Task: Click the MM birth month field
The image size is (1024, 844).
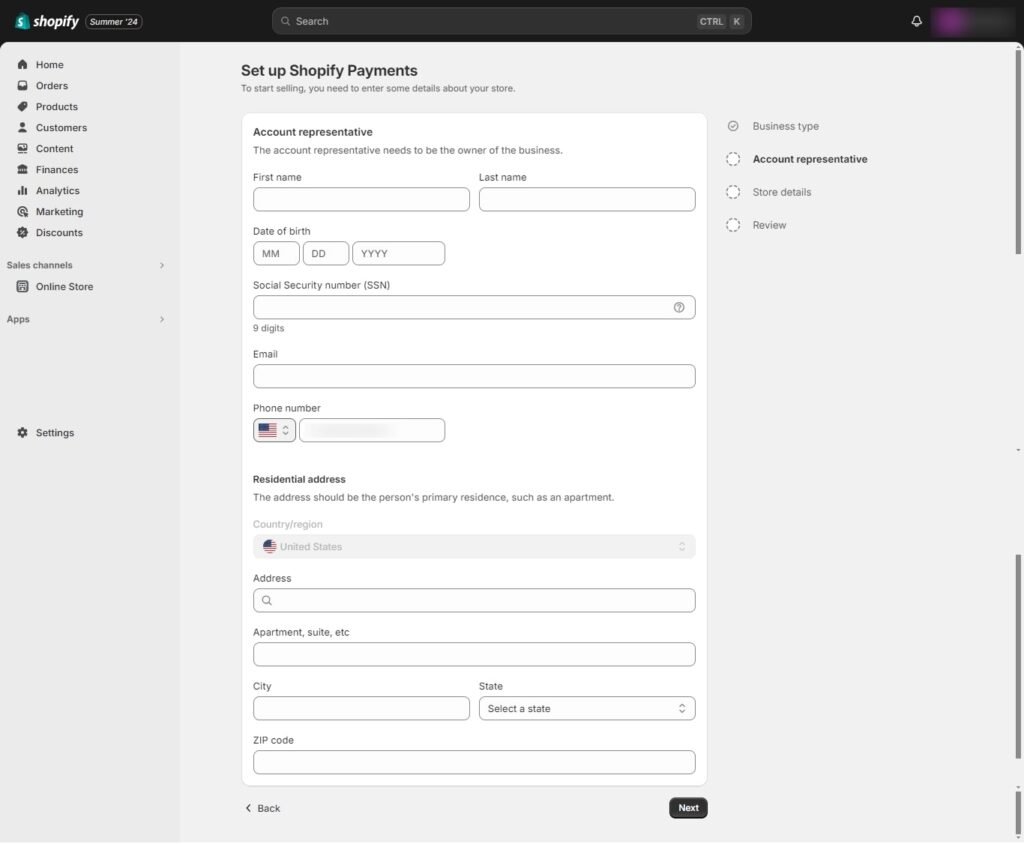Action: pyautogui.click(x=276, y=253)
